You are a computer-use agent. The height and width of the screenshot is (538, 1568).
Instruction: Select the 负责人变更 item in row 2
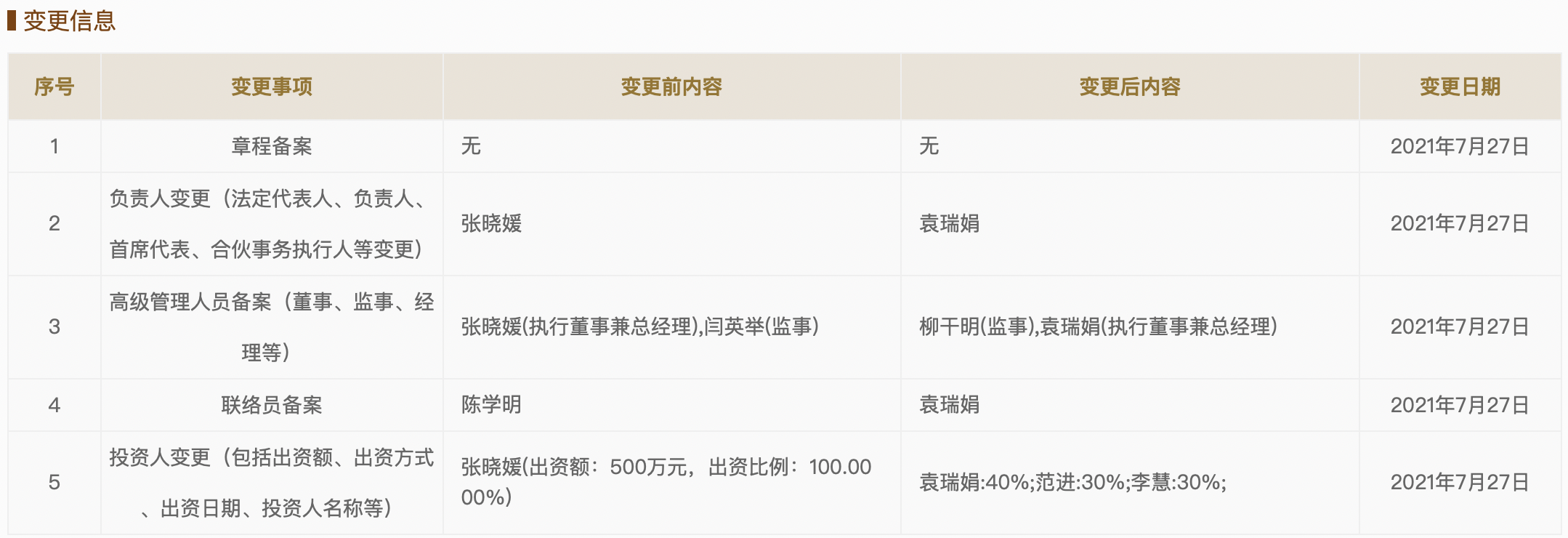[272, 224]
